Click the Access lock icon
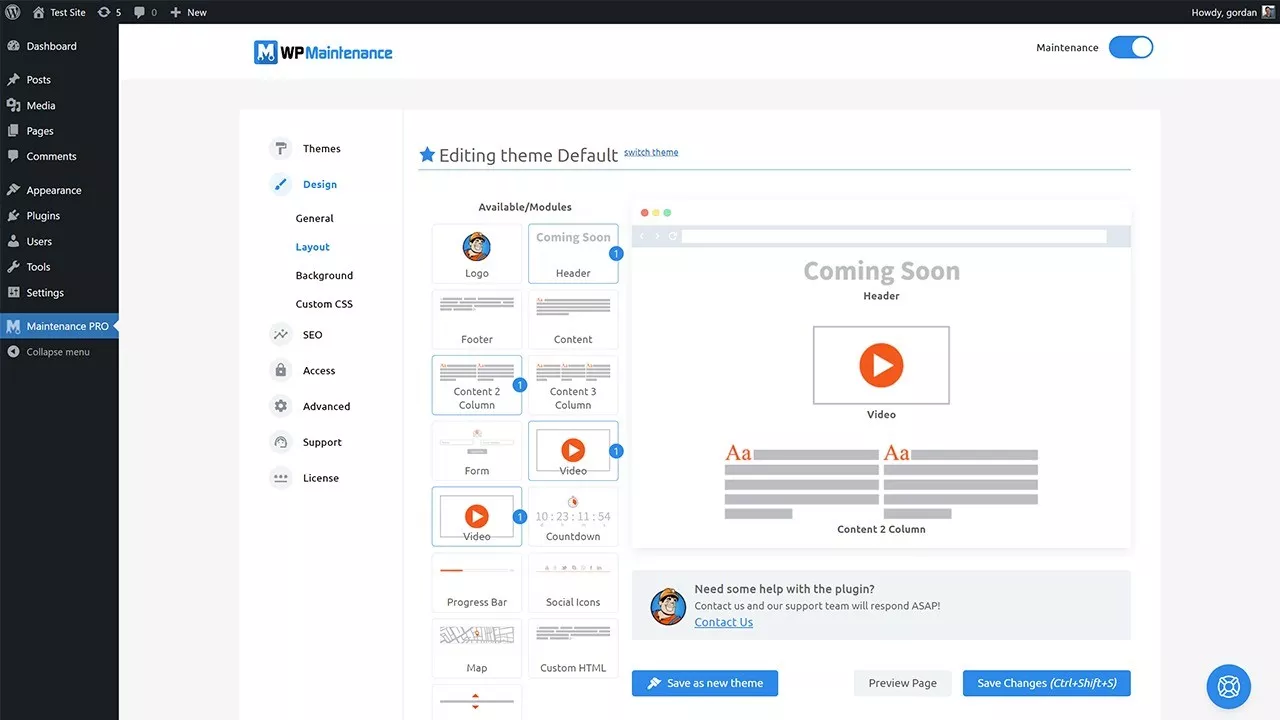Image resolution: width=1280 pixels, height=720 pixels. click(281, 371)
